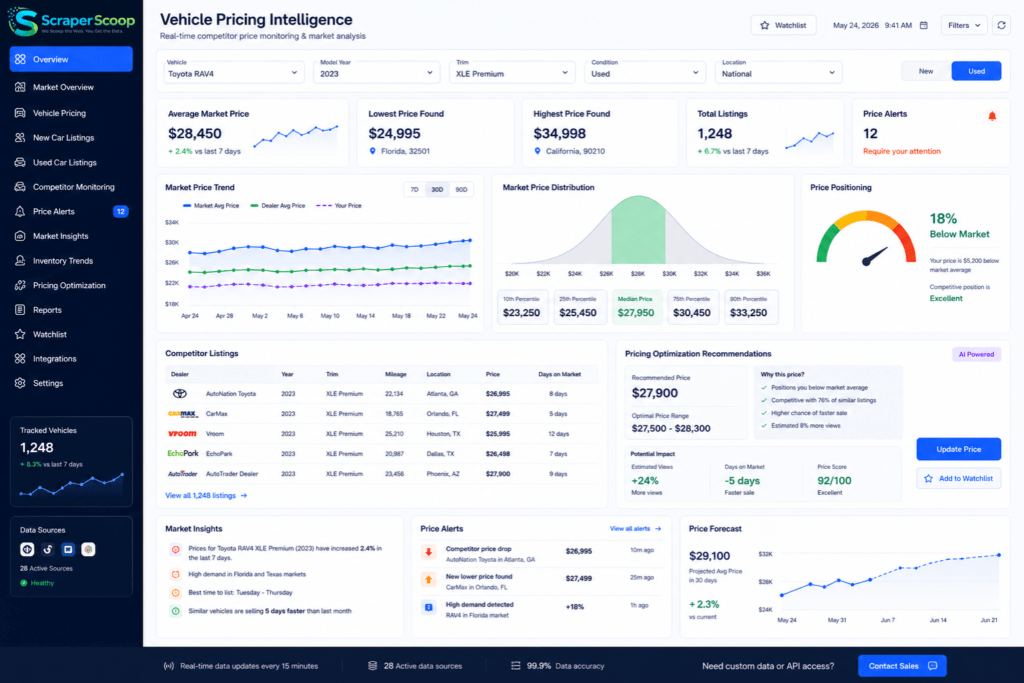Screen dimensions: 1024x683
Task: Click the Median Price $27,950 card
Action: (x=635, y=307)
